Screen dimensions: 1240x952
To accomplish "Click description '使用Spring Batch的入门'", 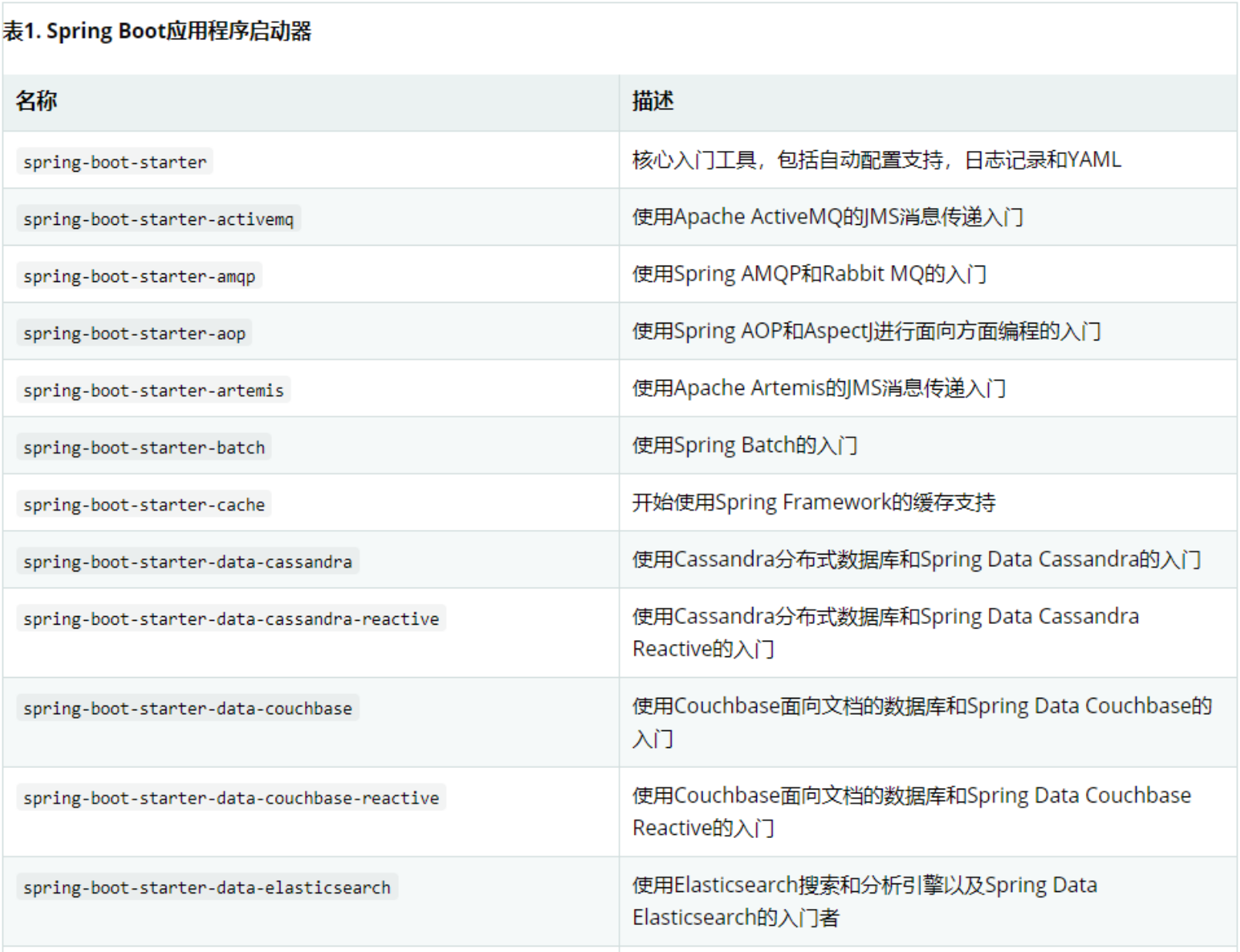I will (745, 444).
